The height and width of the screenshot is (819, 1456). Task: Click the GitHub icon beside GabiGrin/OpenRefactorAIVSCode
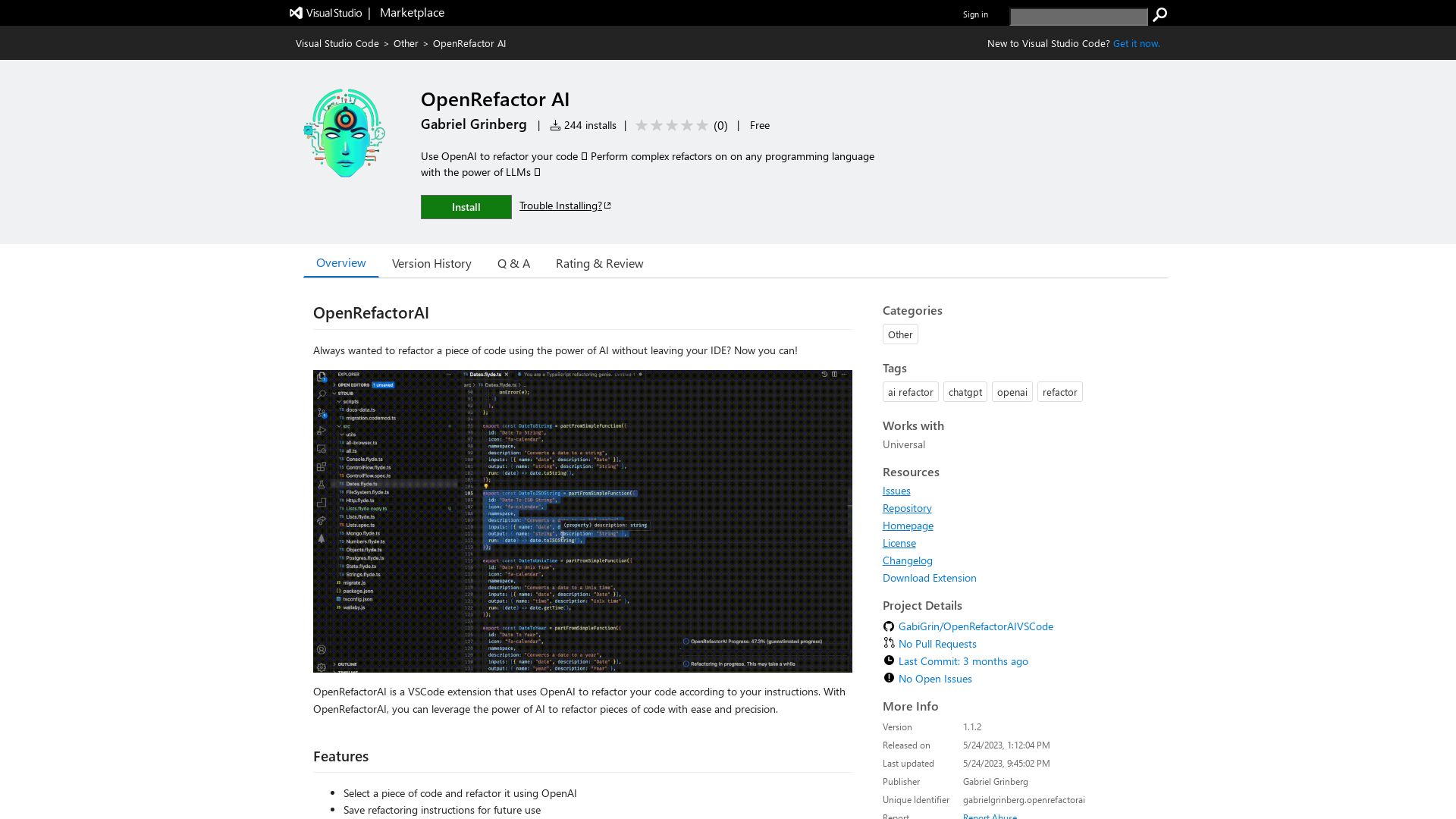tap(889, 626)
